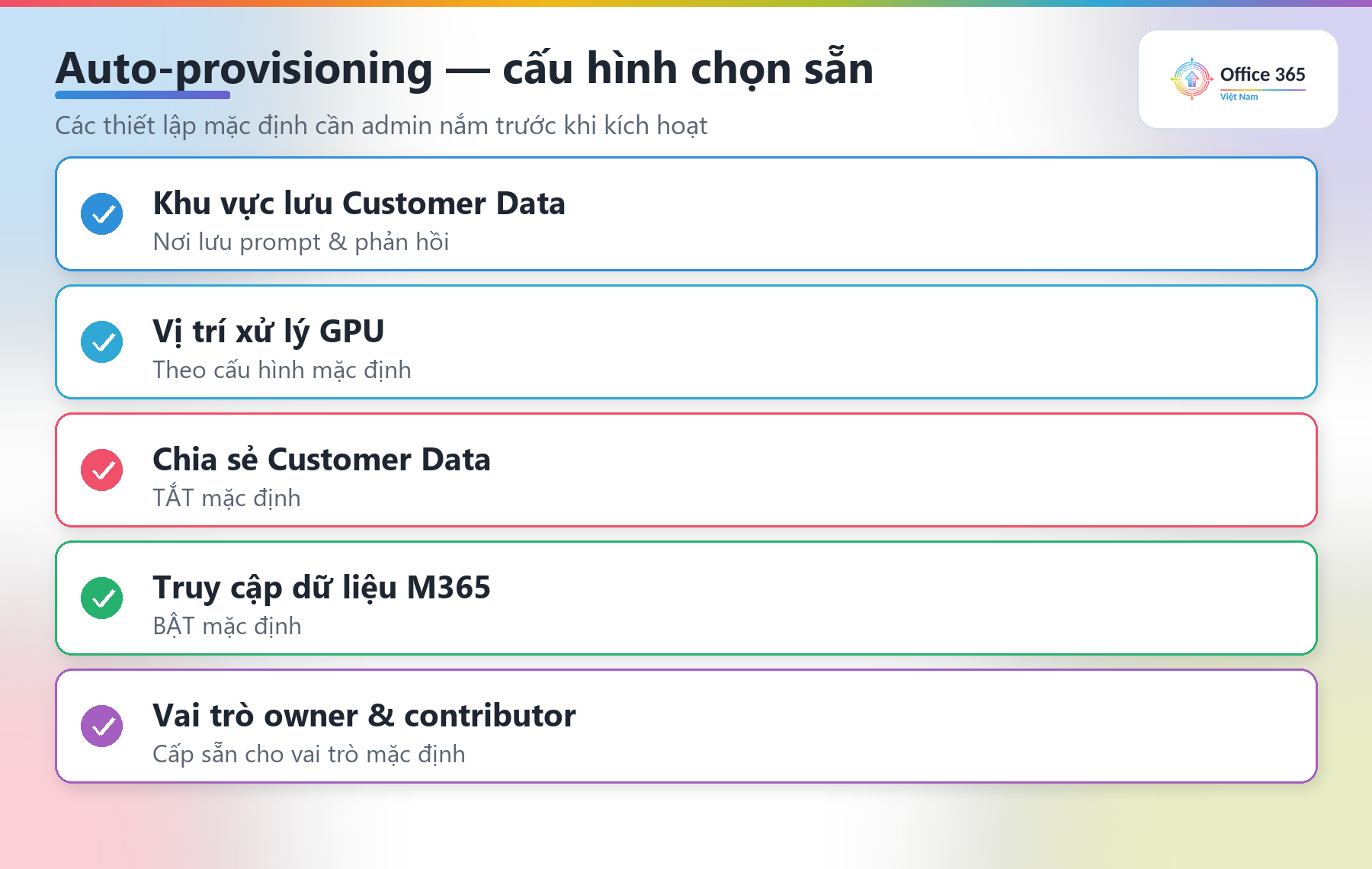Screen dimensions: 1372x869
Task: Select the heading 'Vai trò owner & contributor'
Action: coord(364,716)
